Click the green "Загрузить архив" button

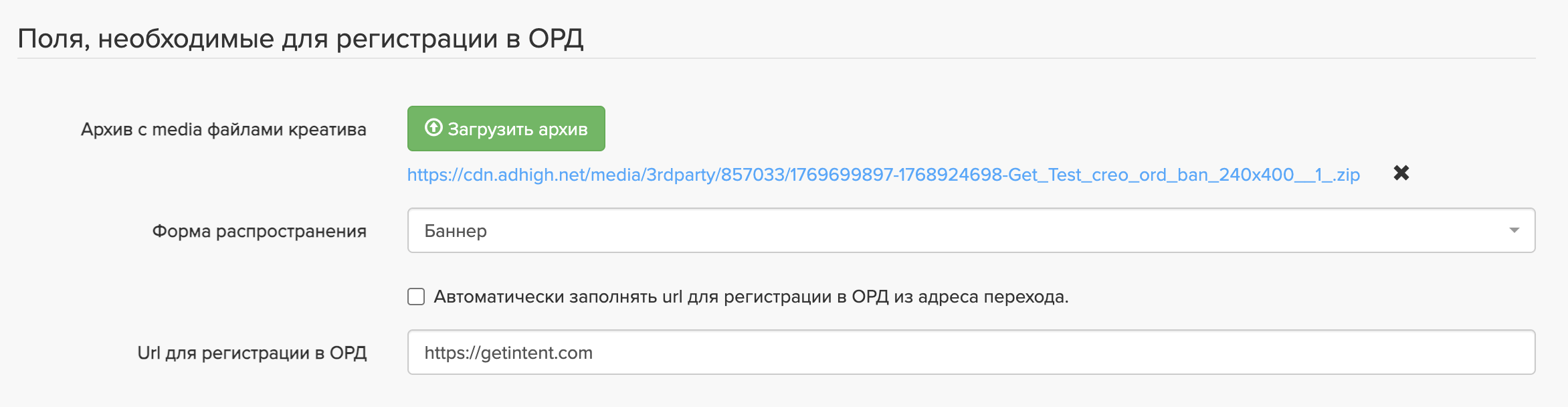pos(506,129)
